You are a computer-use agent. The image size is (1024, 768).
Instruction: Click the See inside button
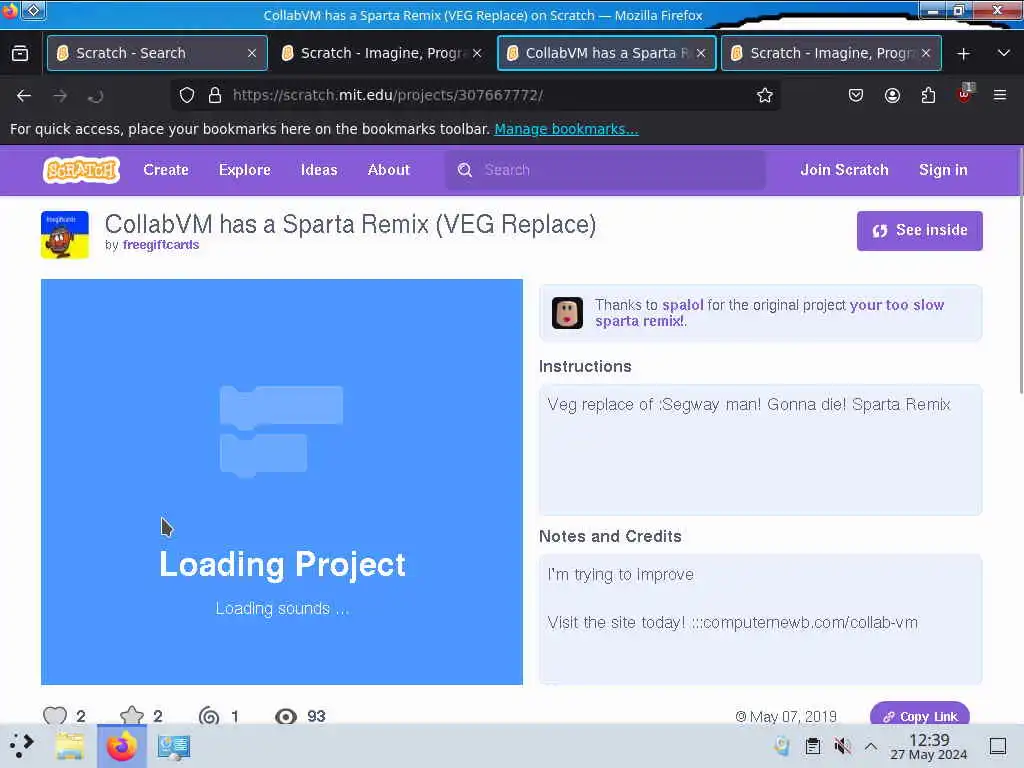click(x=919, y=231)
